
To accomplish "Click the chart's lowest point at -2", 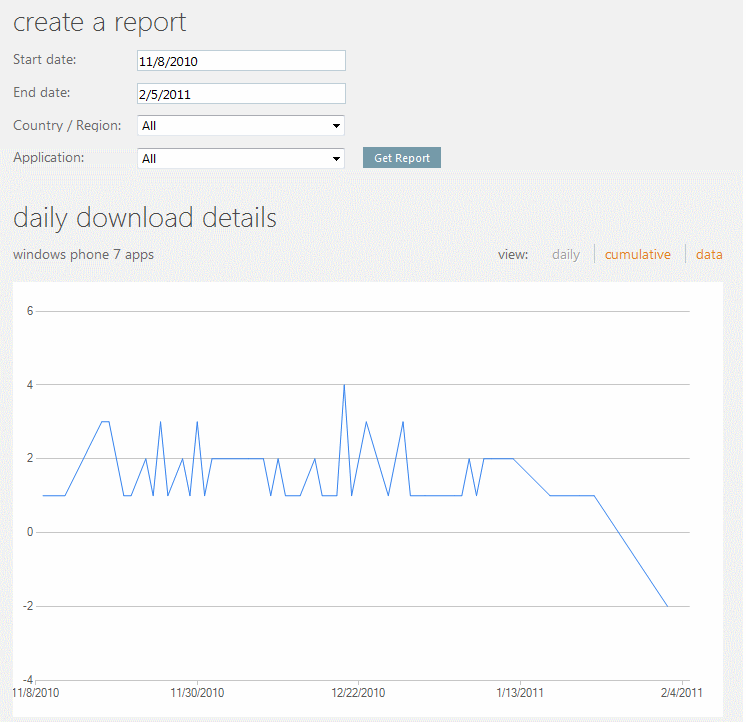I will click(667, 606).
